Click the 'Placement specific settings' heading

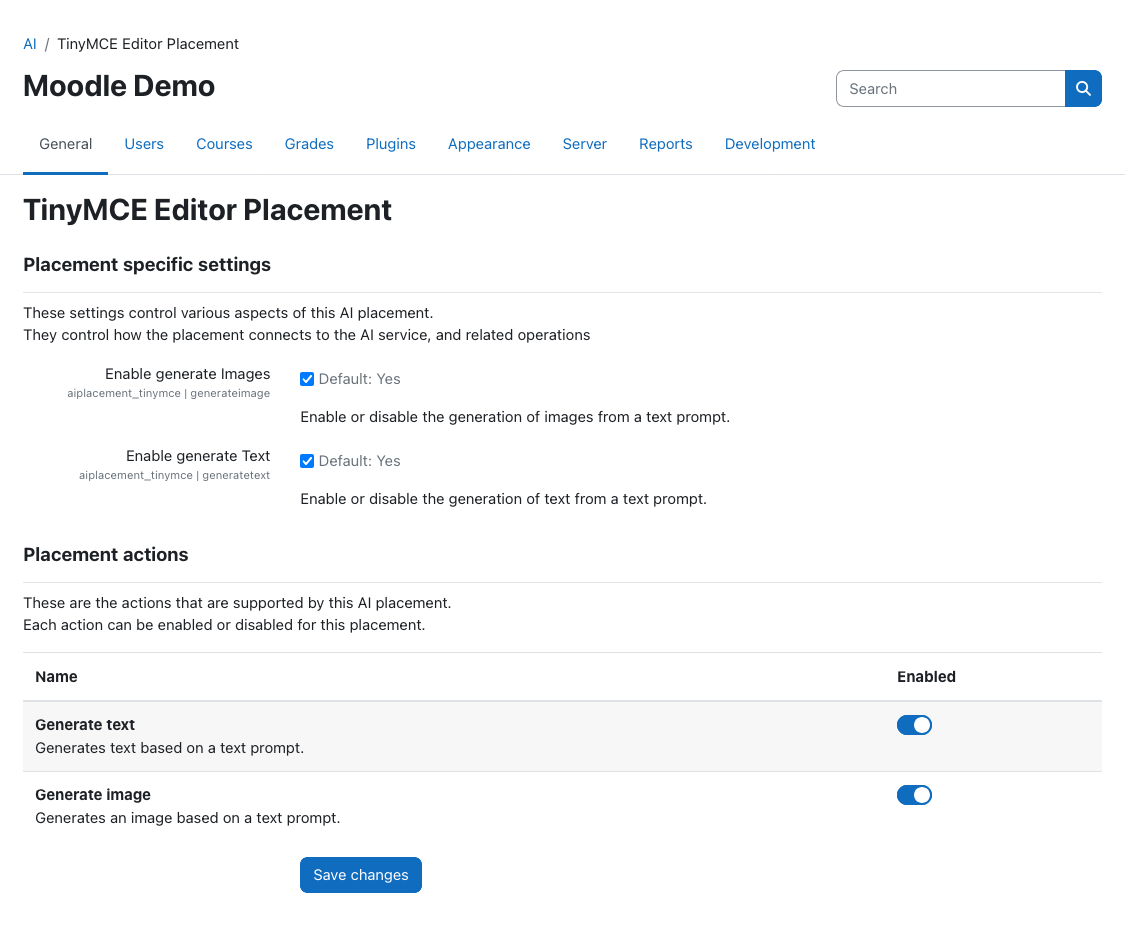click(147, 265)
